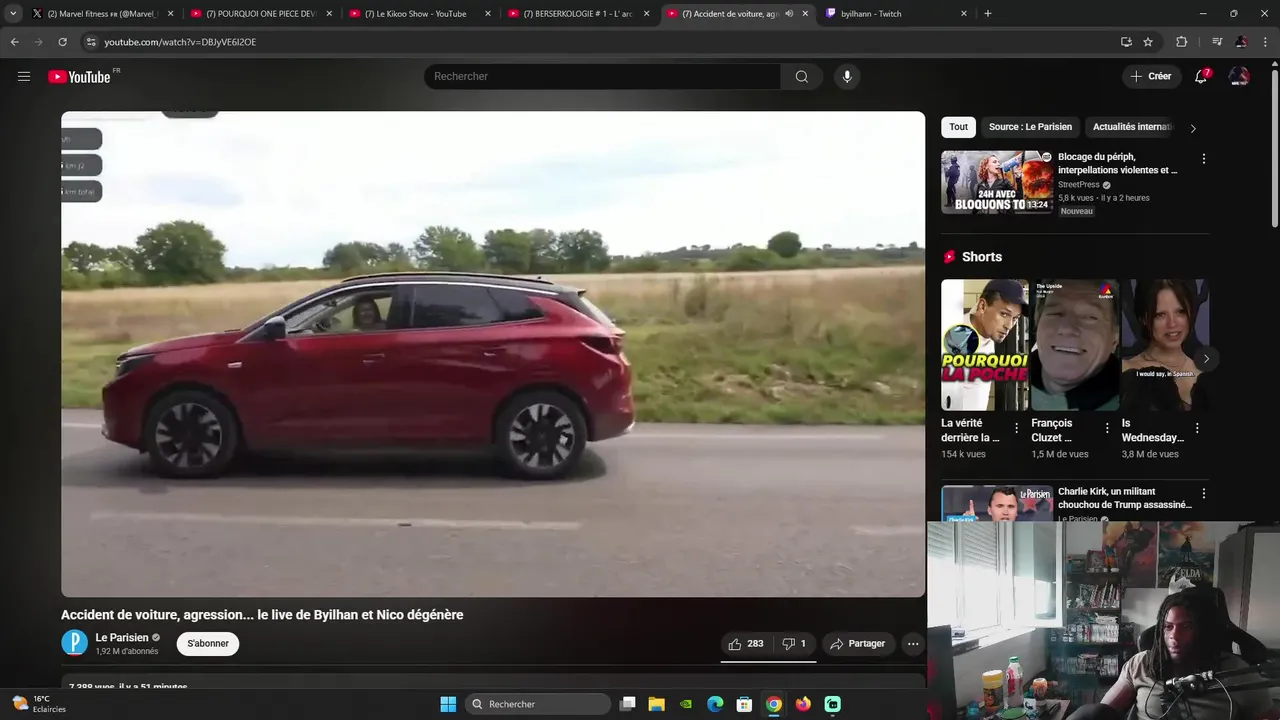This screenshot has width=1280, height=720.
Task: Open options for Charlie Kirk video
Action: [1203, 494]
